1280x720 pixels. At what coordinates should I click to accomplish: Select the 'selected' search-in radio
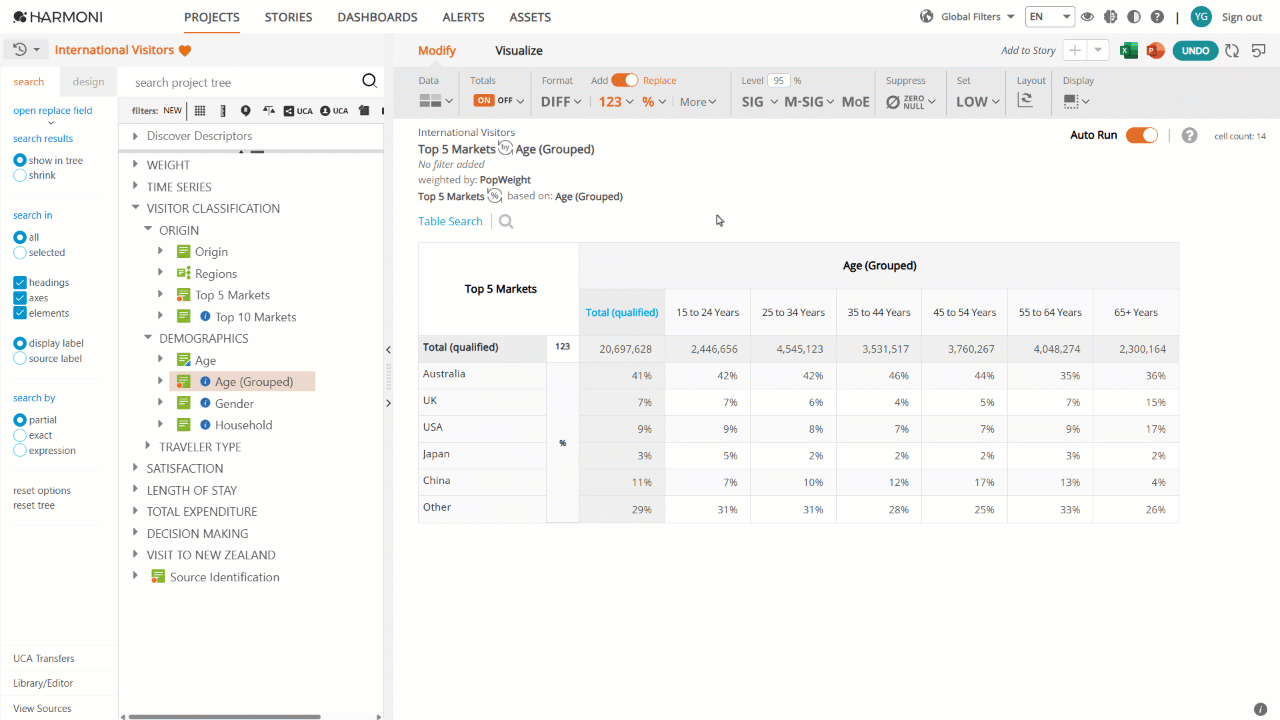coord(20,252)
